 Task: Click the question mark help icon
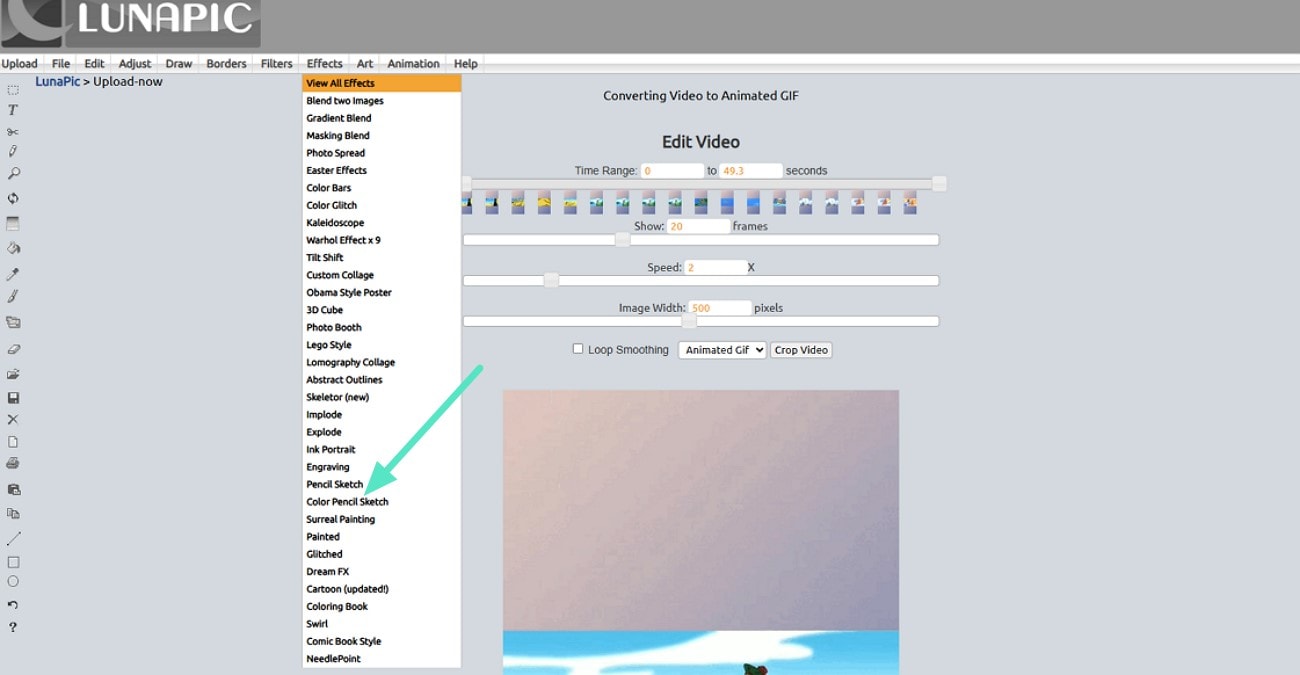pyautogui.click(x=13, y=627)
